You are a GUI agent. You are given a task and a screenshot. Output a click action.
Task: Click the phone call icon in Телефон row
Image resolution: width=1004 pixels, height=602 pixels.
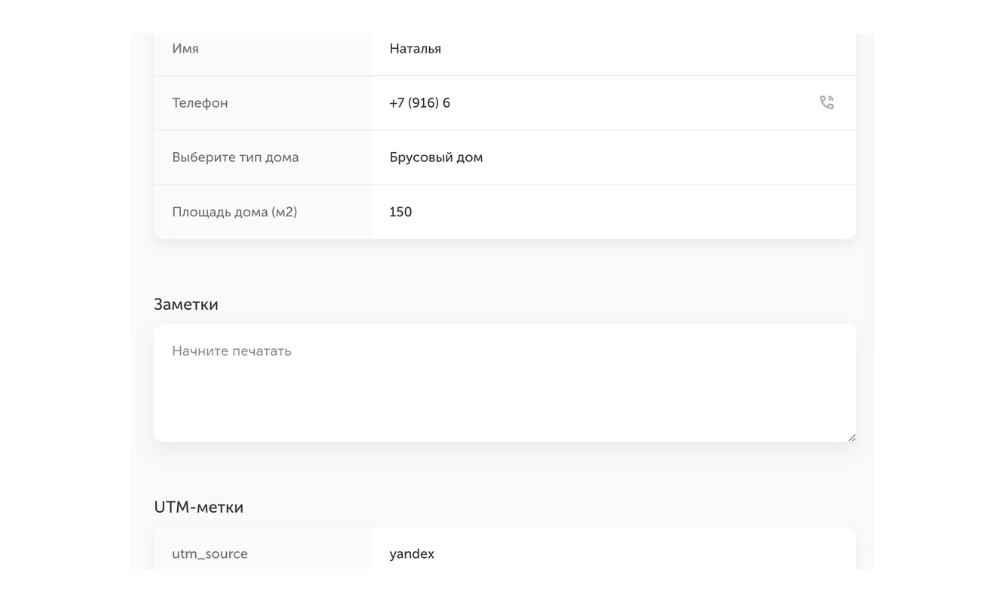click(827, 102)
